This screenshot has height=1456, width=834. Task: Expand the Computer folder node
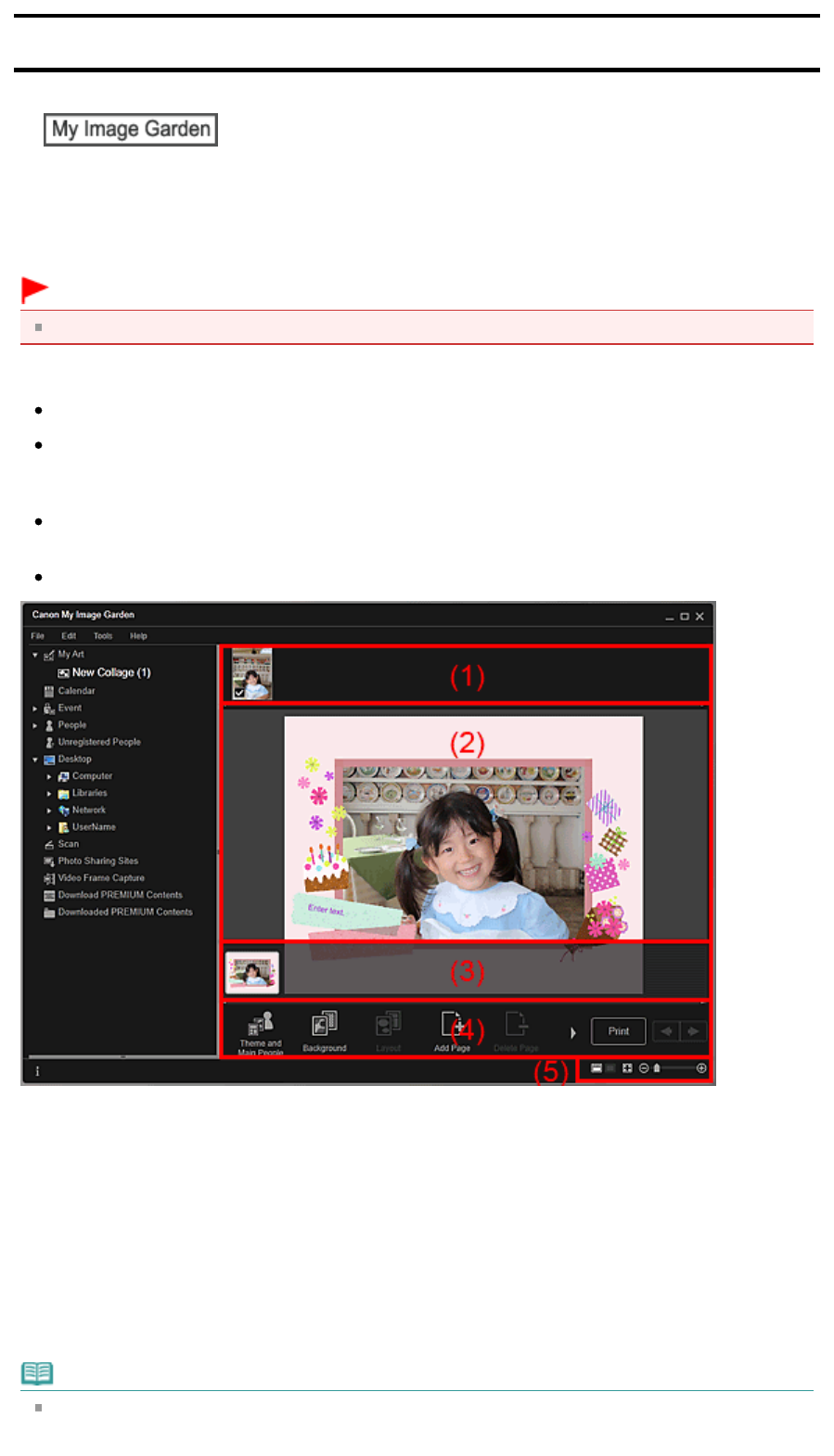point(49,777)
